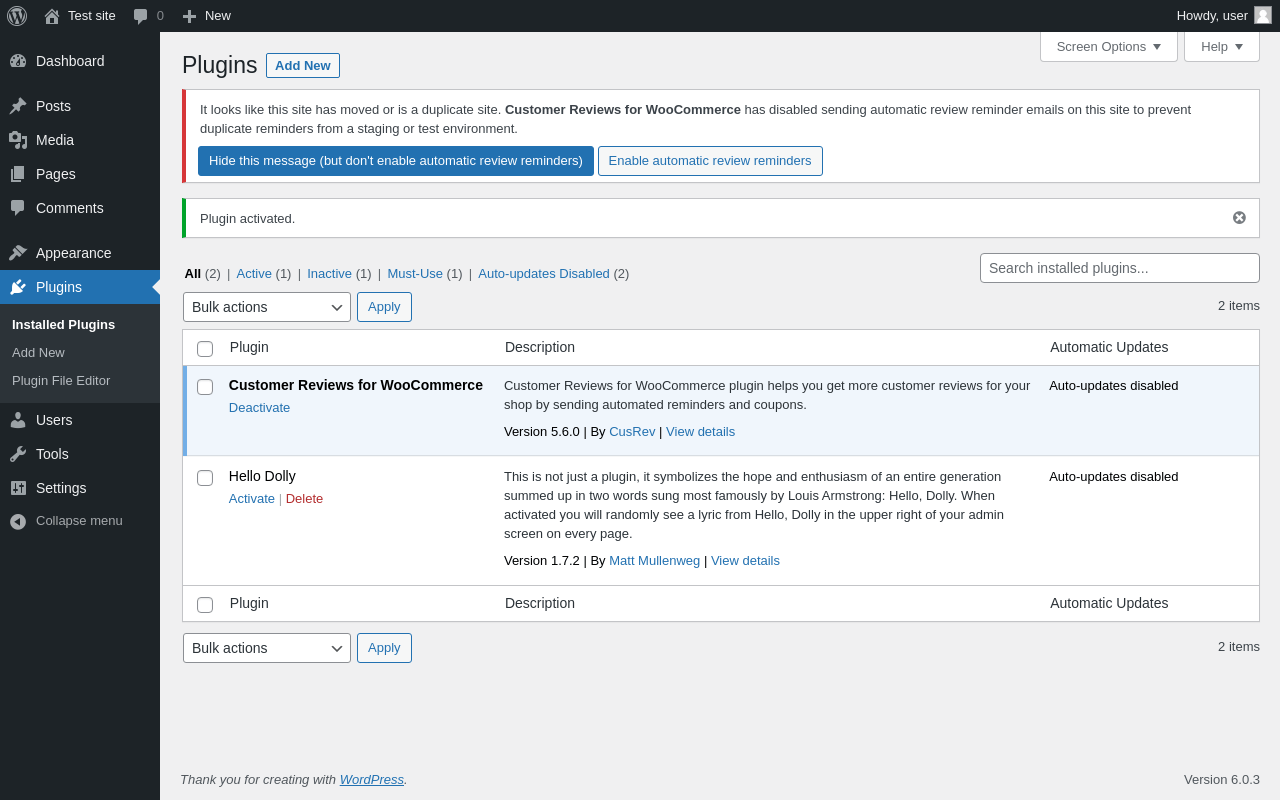This screenshot has height=800, width=1280.
Task: Click the Tools wrench icon
Action: 18,454
